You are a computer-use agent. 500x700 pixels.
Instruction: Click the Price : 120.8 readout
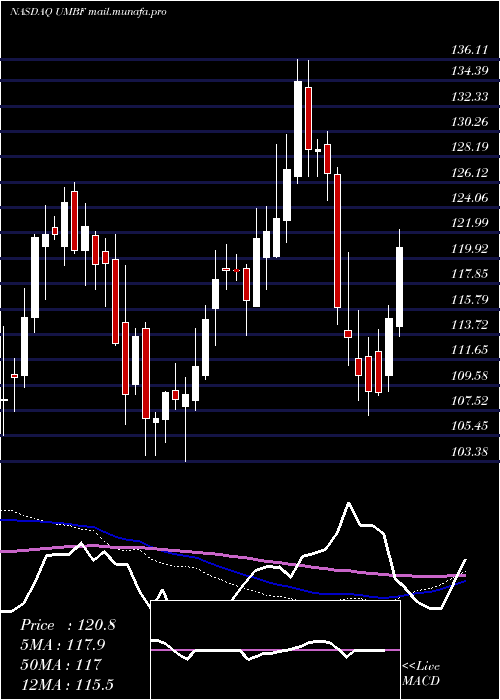click(x=68, y=625)
